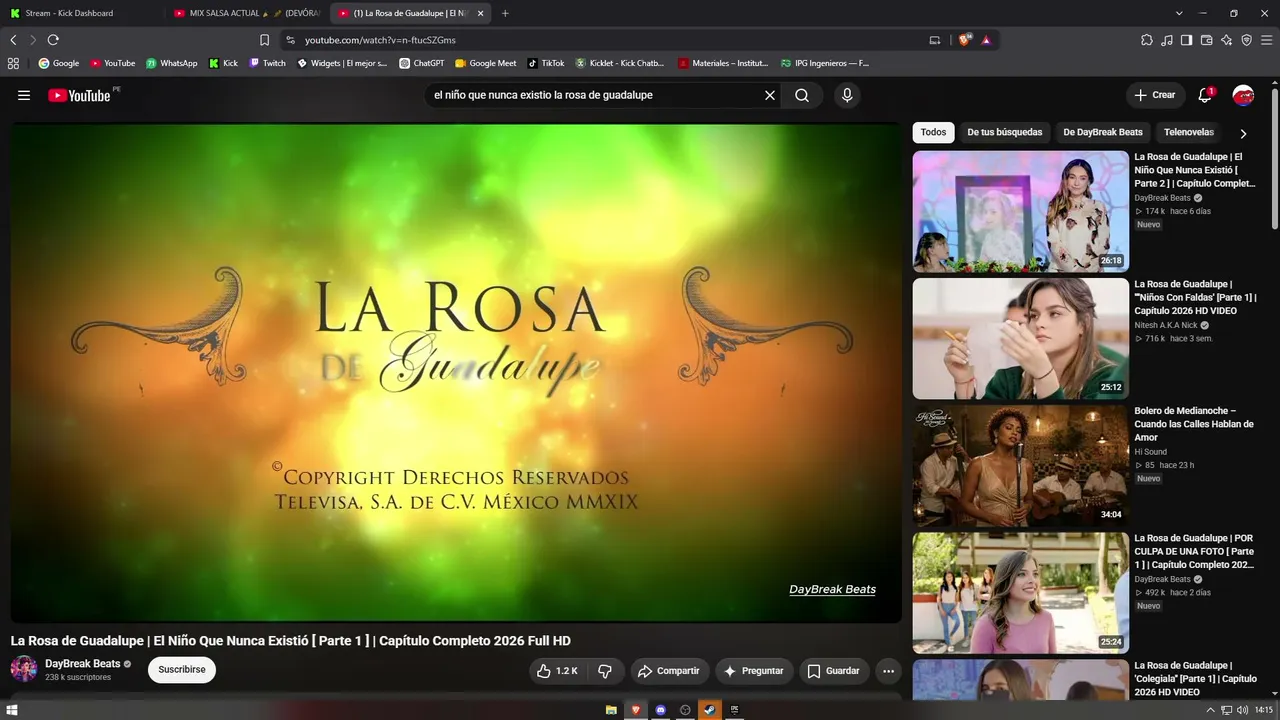Like the video with thumbs up

(x=558, y=671)
